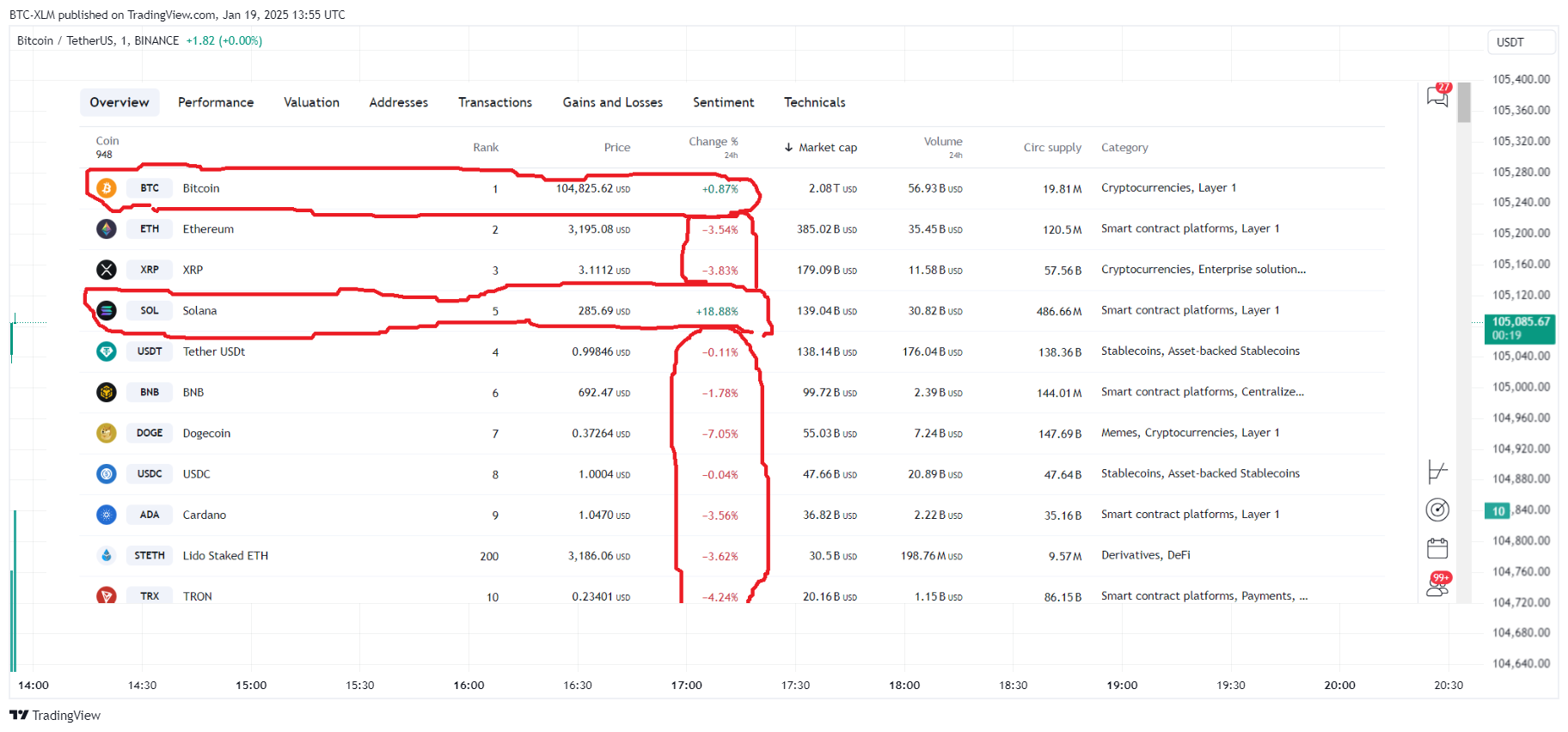Viewport: 1568px width, 732px height.
Task: Sort table by Price column header
Action: 617,148
